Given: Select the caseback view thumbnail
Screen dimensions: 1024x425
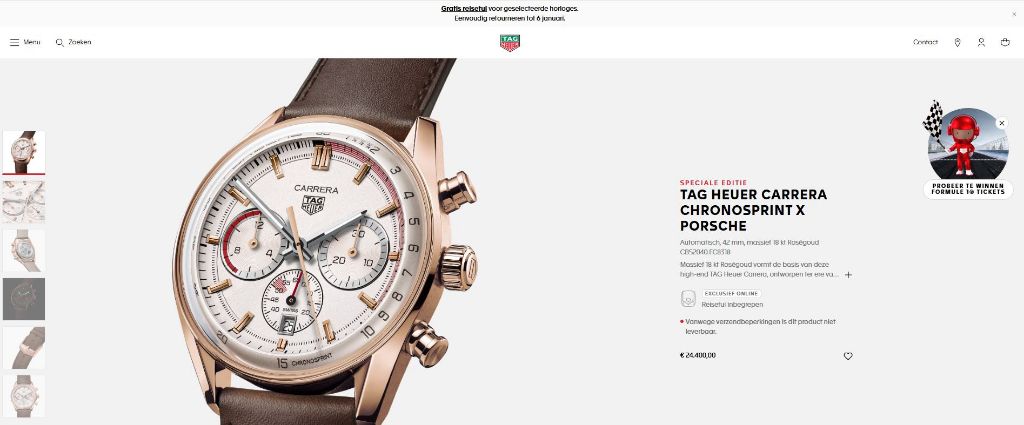Looking at the screenshot, I should (24, 251).
